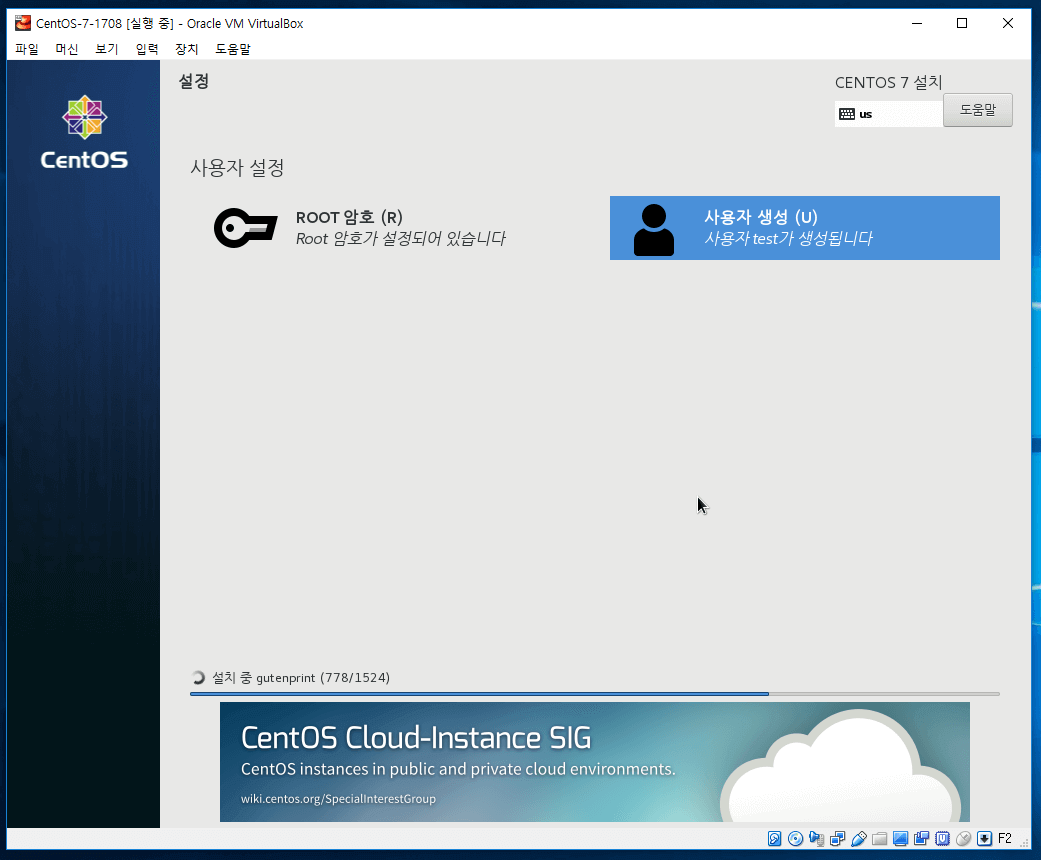Open the 장치 menu
The width and height of the screenshot is (1041, 860).
[x=187, y=49]
